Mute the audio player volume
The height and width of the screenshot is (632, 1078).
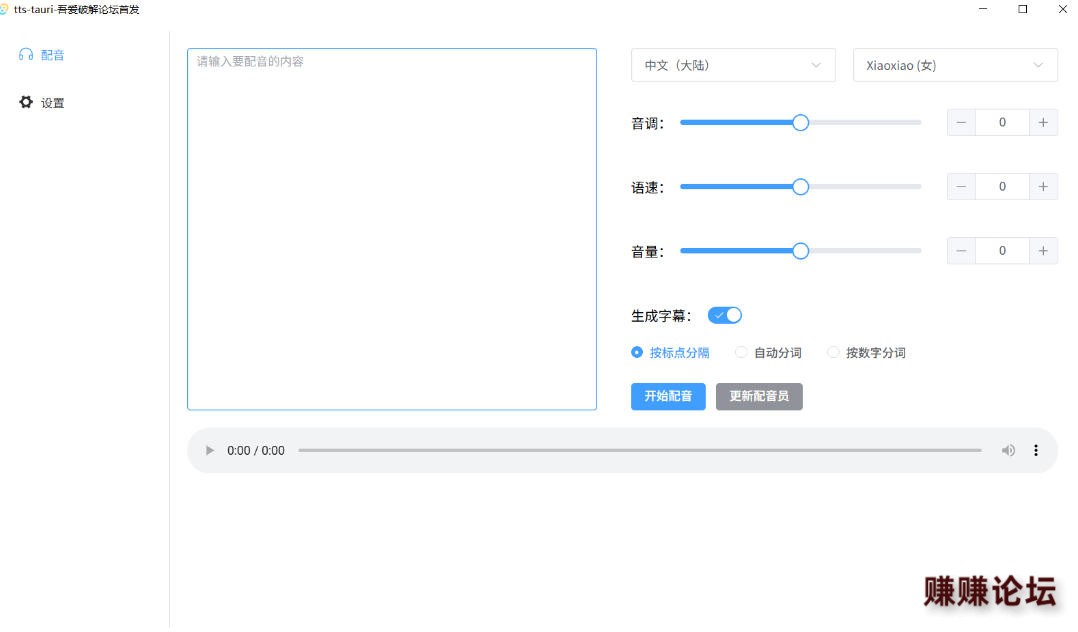coord(1008,451)
